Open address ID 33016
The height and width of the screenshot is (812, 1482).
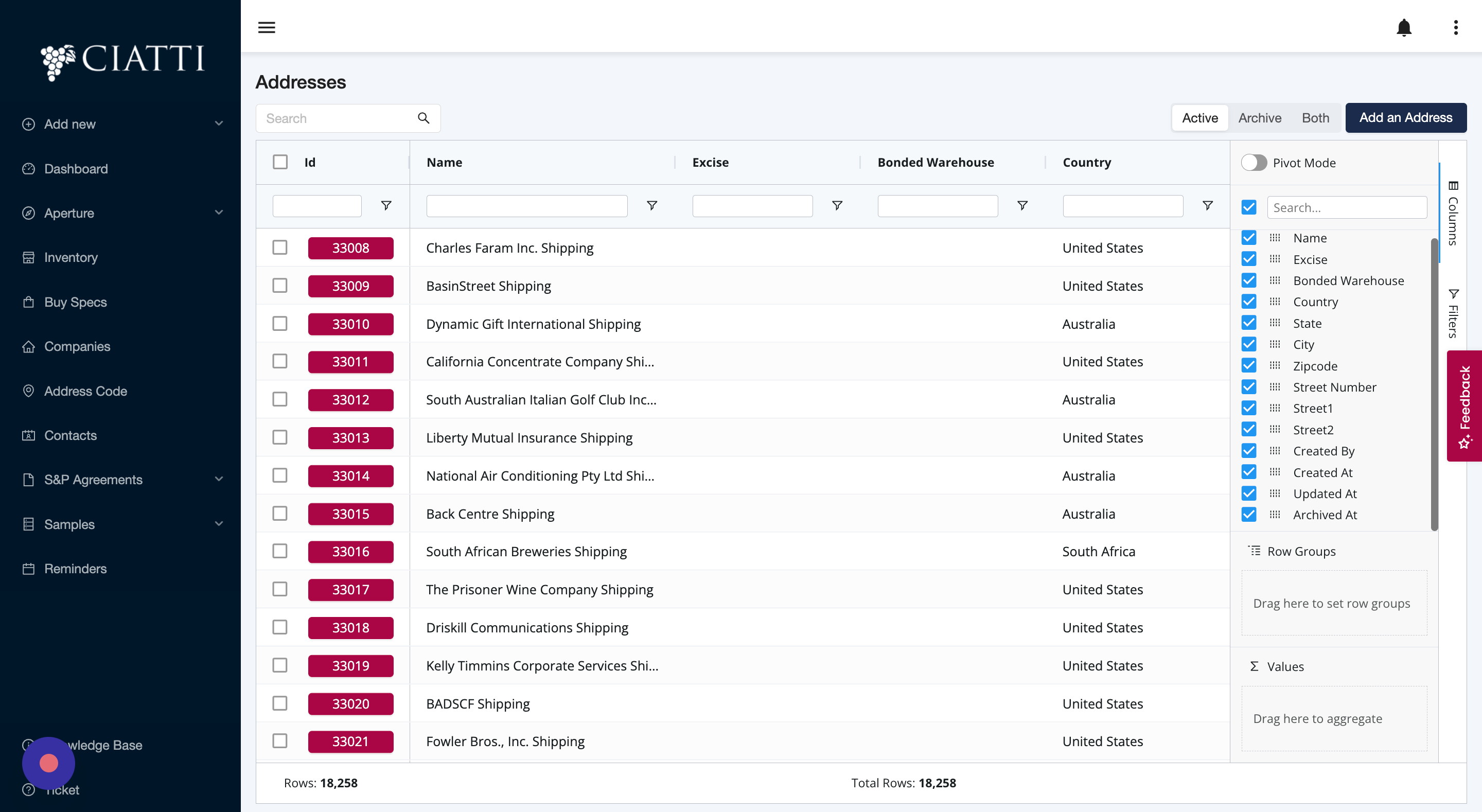tap(350, 551)
